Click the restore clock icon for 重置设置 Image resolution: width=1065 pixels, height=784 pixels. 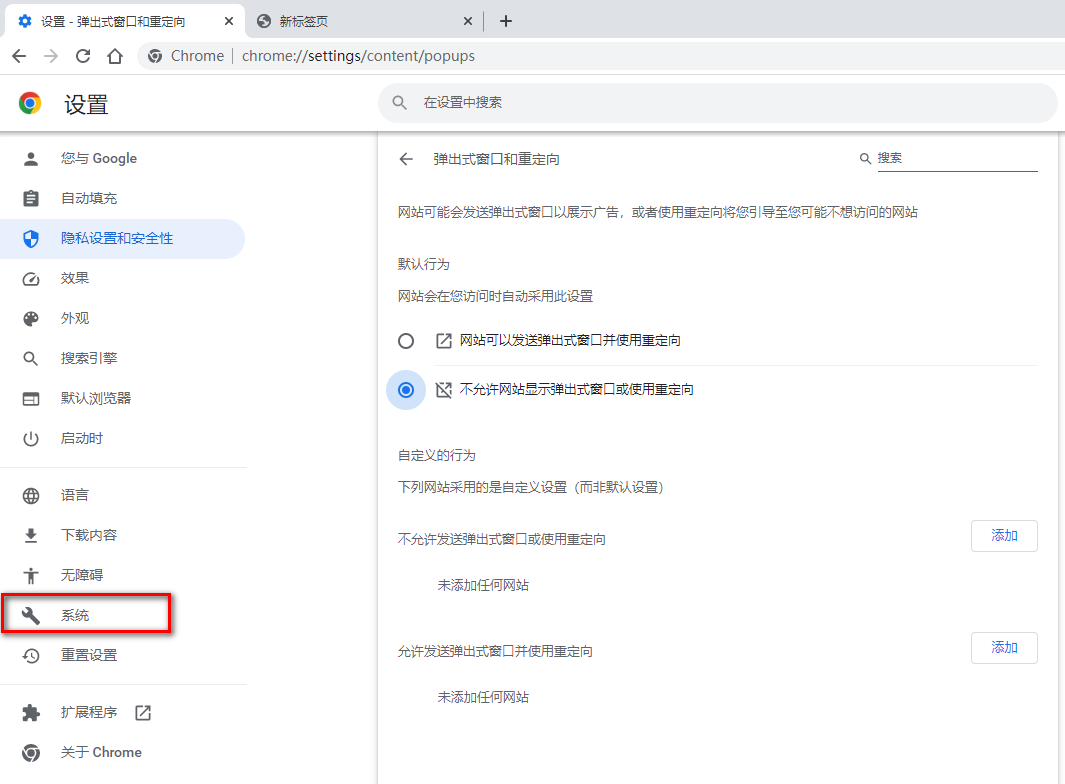click(x=31, y=655)
